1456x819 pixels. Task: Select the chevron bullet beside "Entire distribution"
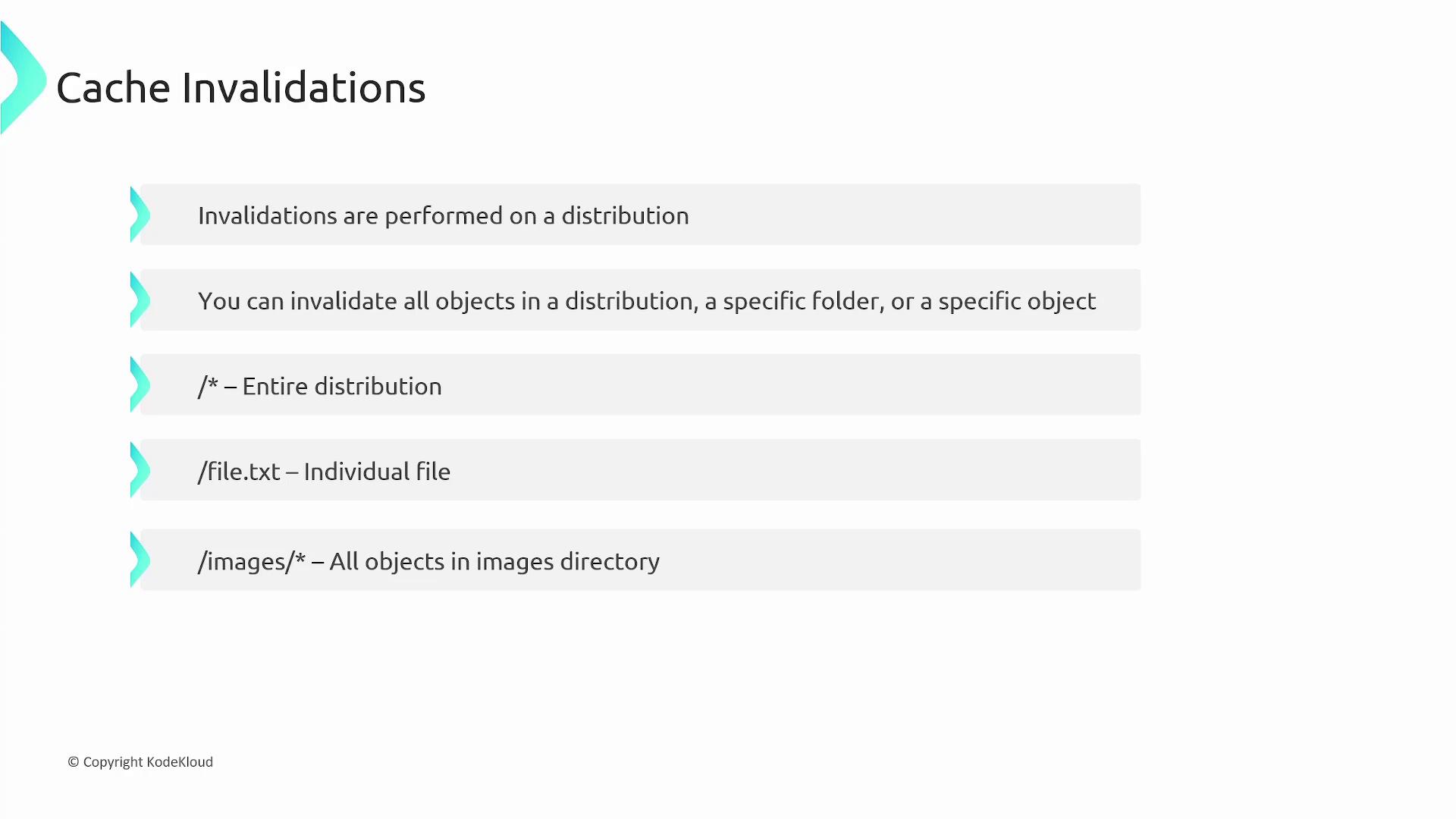tap(140, 385)
